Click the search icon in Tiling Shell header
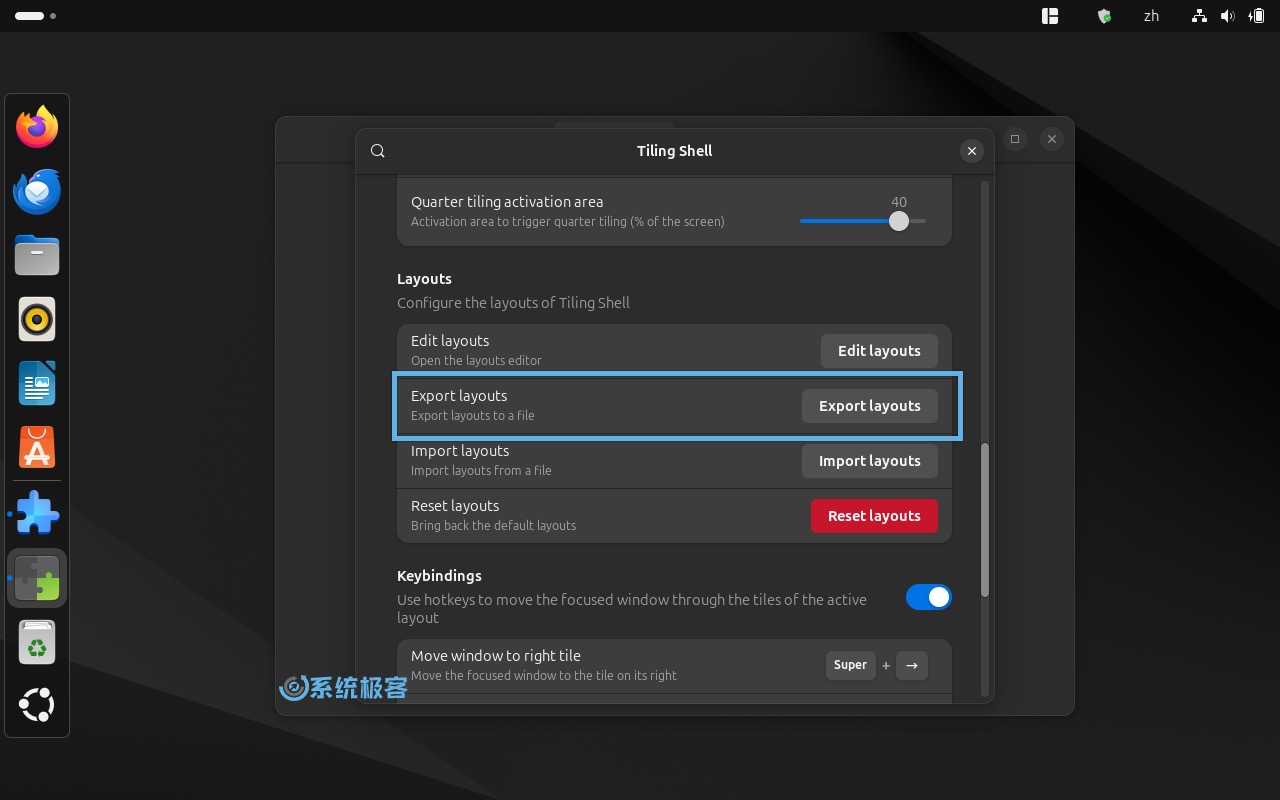The height and width of the screenshot is (800, 1280). pos(377,151)
